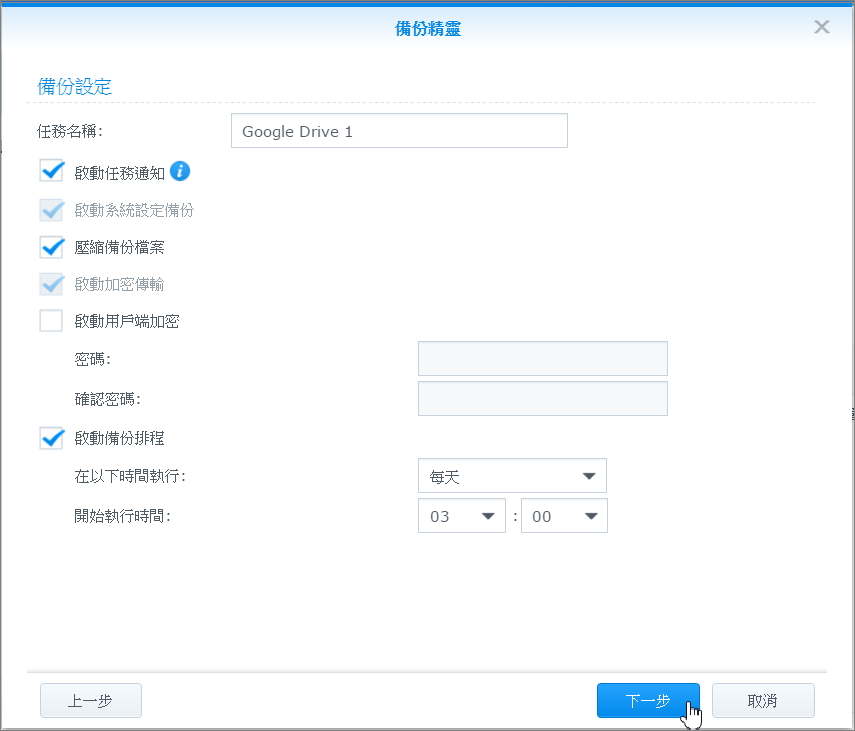Screen dimensions: 855x731
Task: Focus the 確認密碼 confirm password field
Action: (x=543, y=398)
